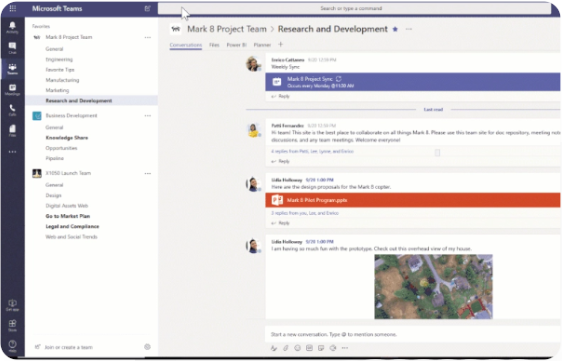Open the Opportunities channel
The height and width of the screenshot is (361, 562).
61,148
